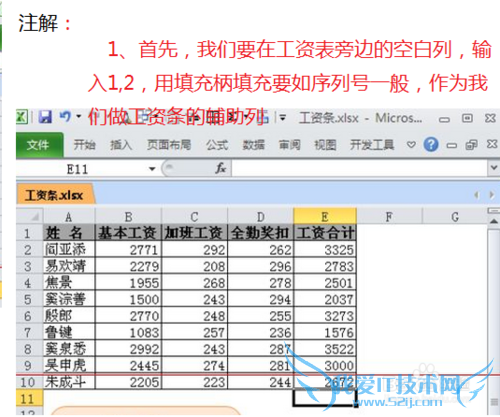Click the vertical scrollbar up arrow
This screenshot has height=417, width=500.
click(x=494, y=222)
